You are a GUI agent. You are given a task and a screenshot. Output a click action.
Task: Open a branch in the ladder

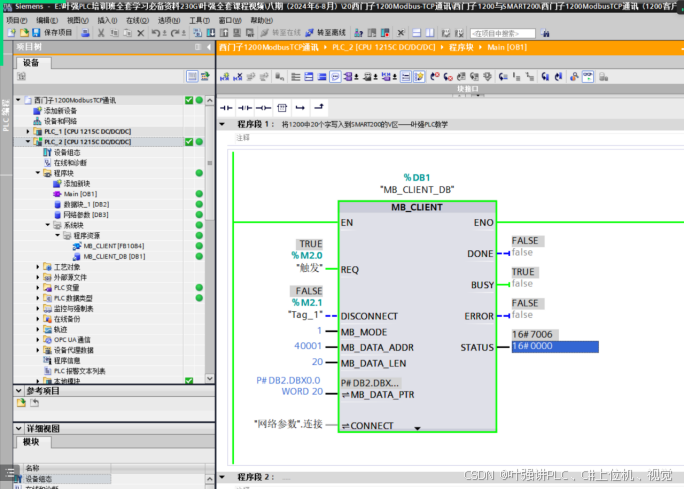click(x=300, y=108)
